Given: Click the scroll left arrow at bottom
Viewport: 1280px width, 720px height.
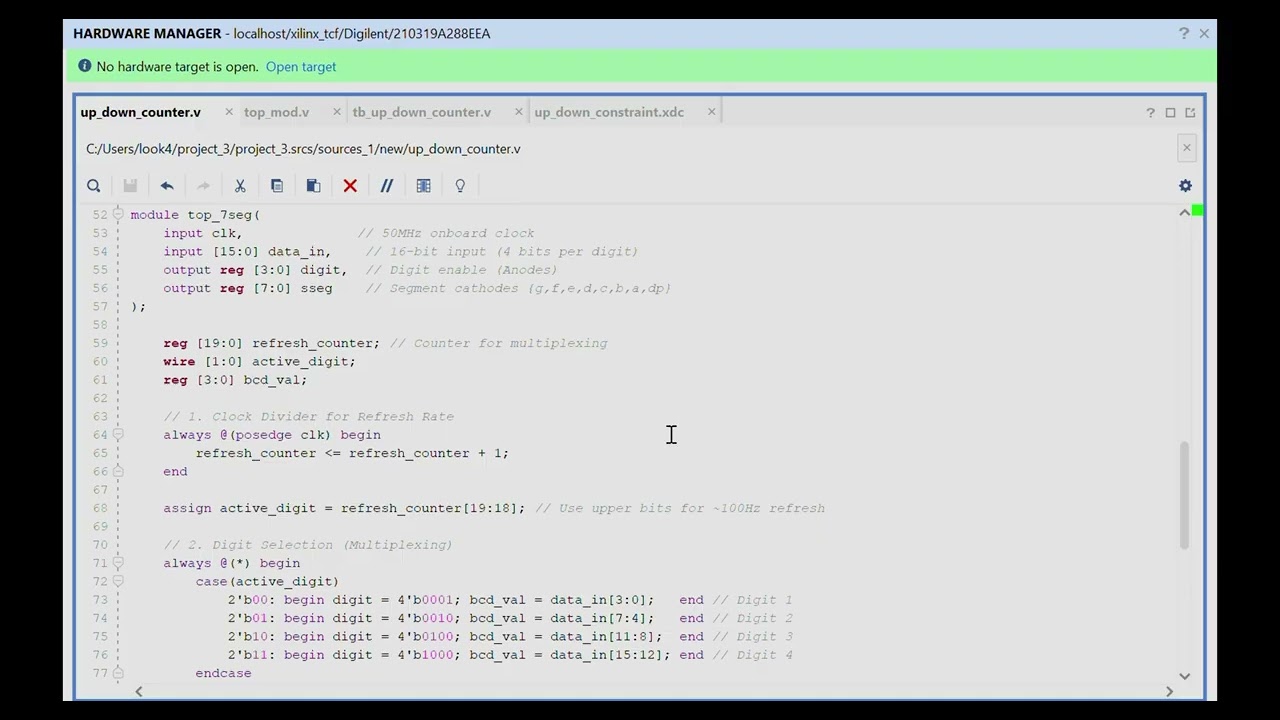Looking at the screenshot, I should 139,691.
